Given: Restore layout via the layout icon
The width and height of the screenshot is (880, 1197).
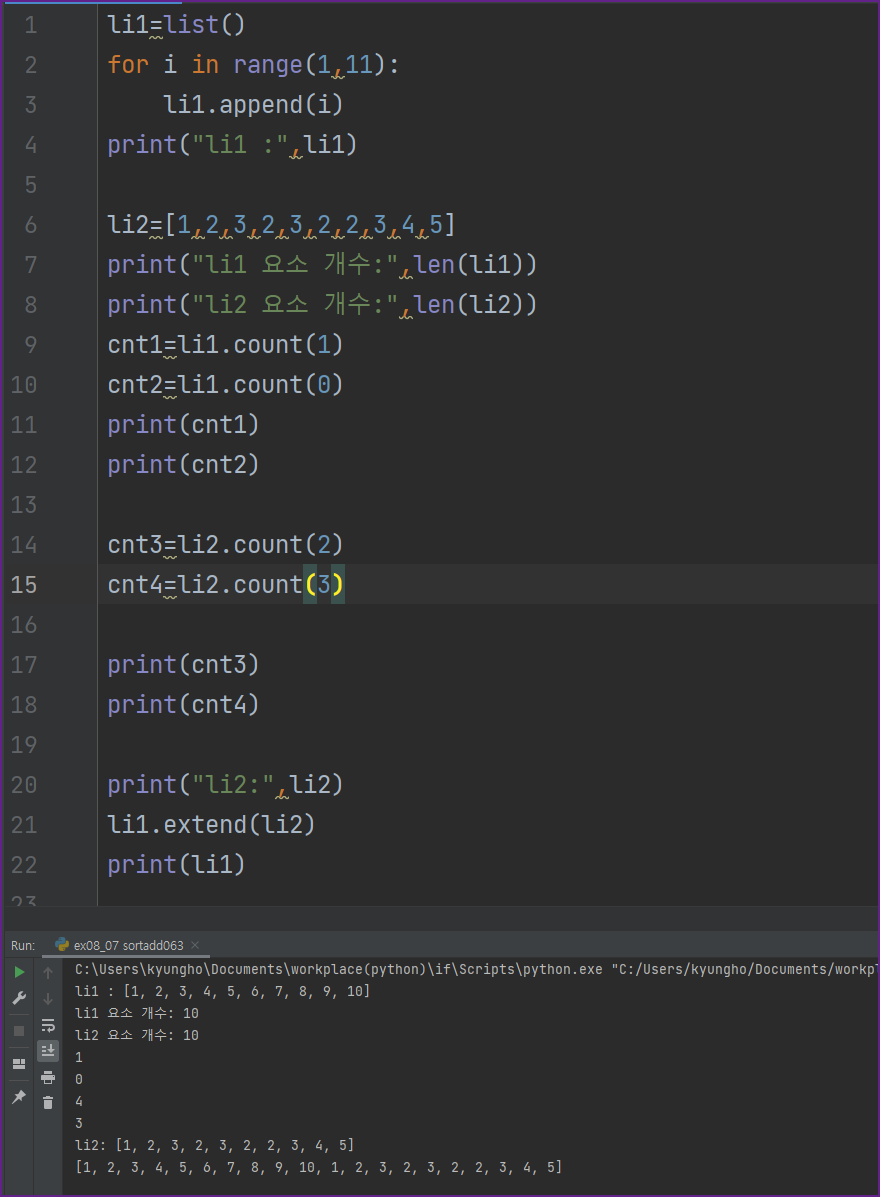Looking at the screenshot, I should (19, 1063).
